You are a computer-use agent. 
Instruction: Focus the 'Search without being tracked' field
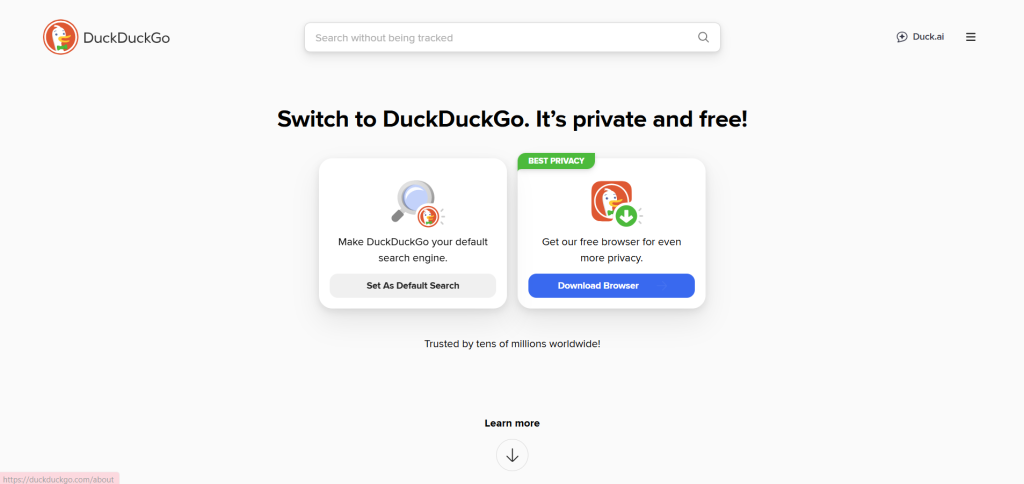pos(512,37)
